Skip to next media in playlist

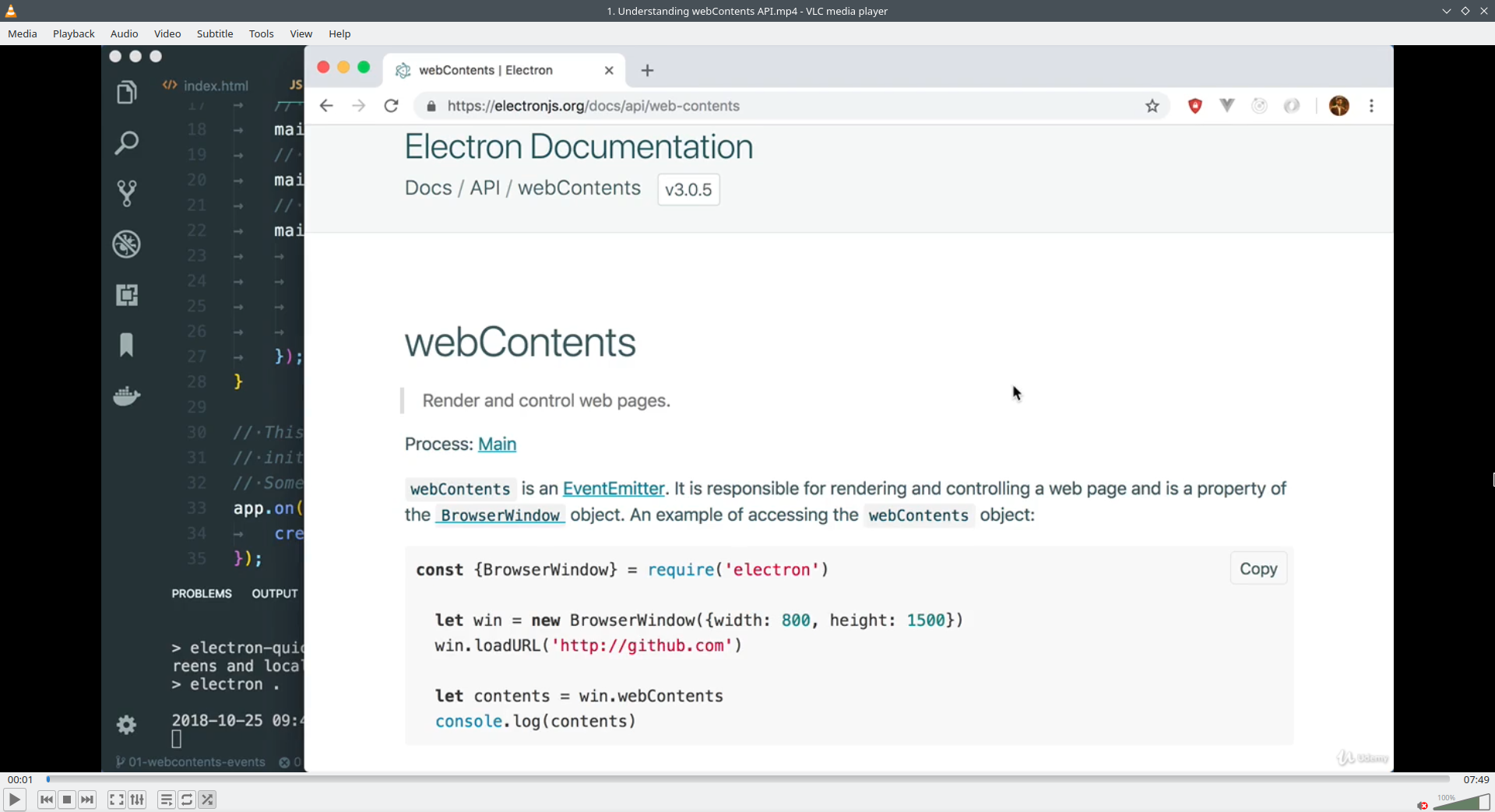click(x=87, y=800)
